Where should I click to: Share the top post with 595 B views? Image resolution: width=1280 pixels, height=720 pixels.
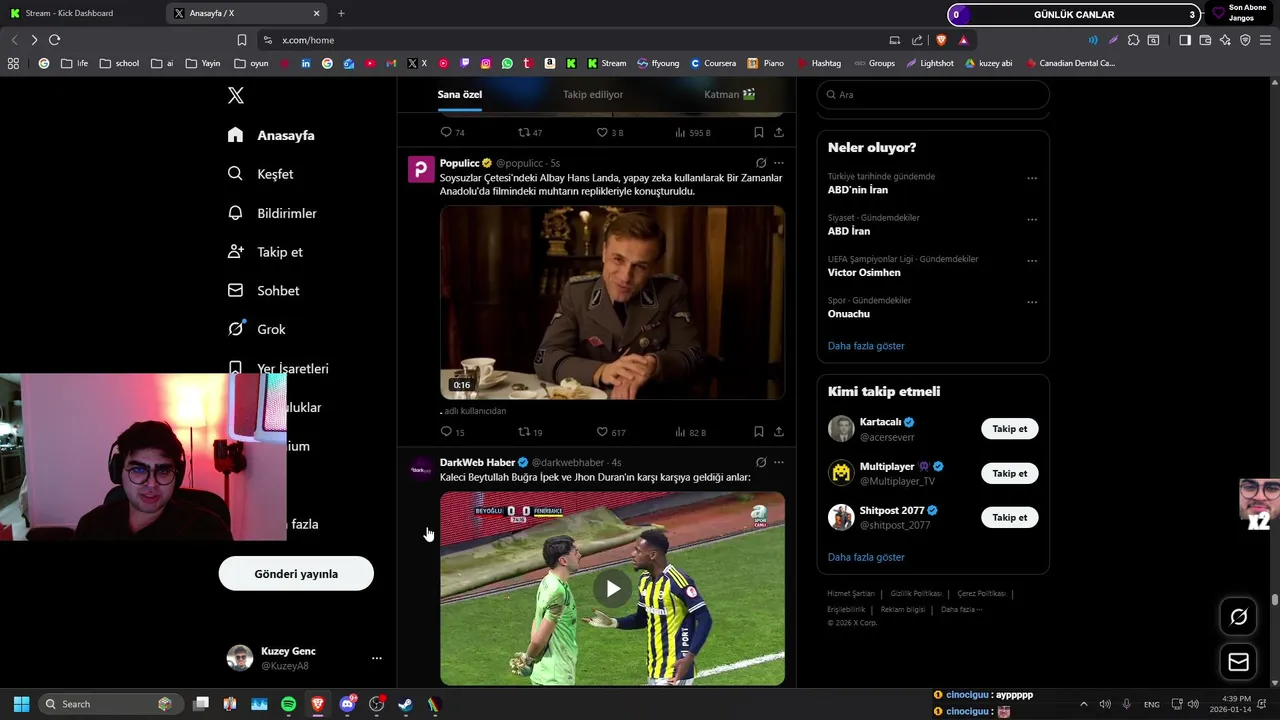point(779,132)
